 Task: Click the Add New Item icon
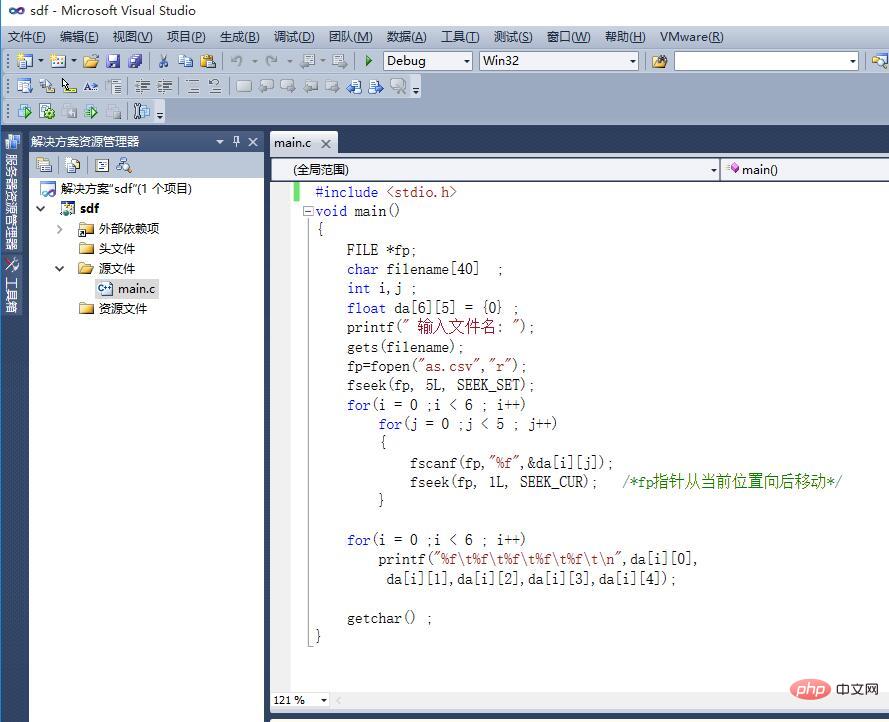tap(57, 61)
